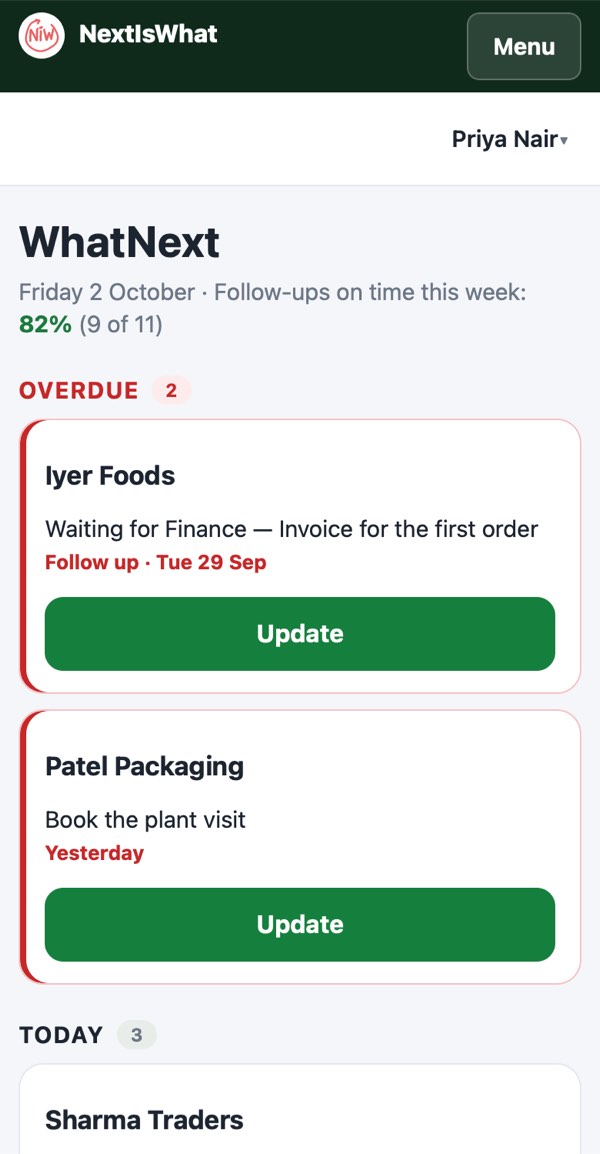Click the Overdue count badge showing 2
This screenshot has height=1154, width=600.
click(x=172, y=390)
